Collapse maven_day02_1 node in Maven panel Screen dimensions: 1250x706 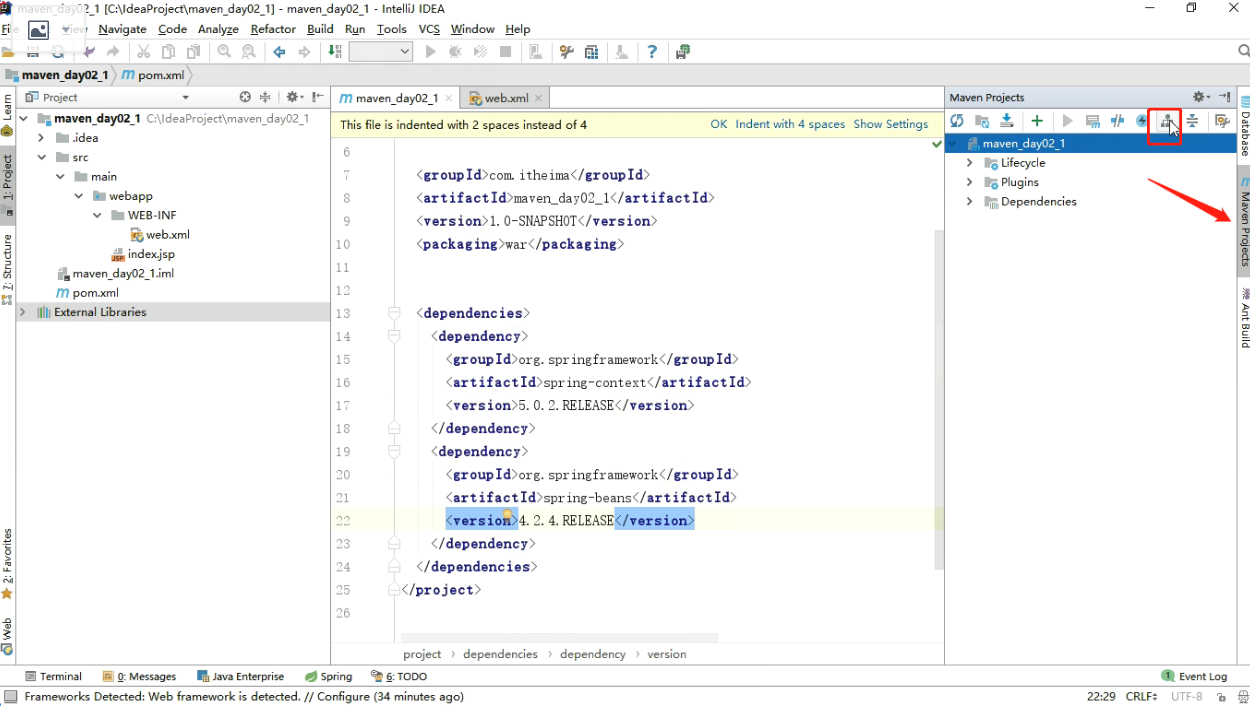pyautogui.click(x=954, y=143)
